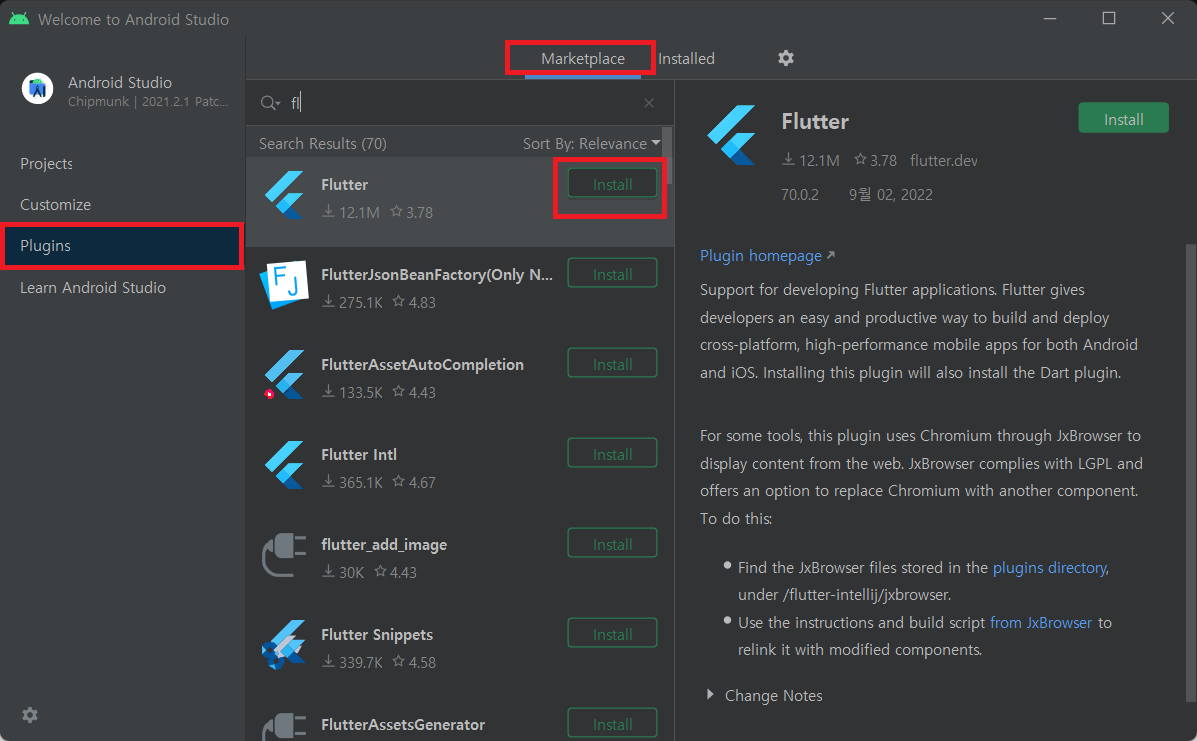Open the from JxBrowser link
The width and height of the screenshot is (1197, 741).
[1041, 623]
